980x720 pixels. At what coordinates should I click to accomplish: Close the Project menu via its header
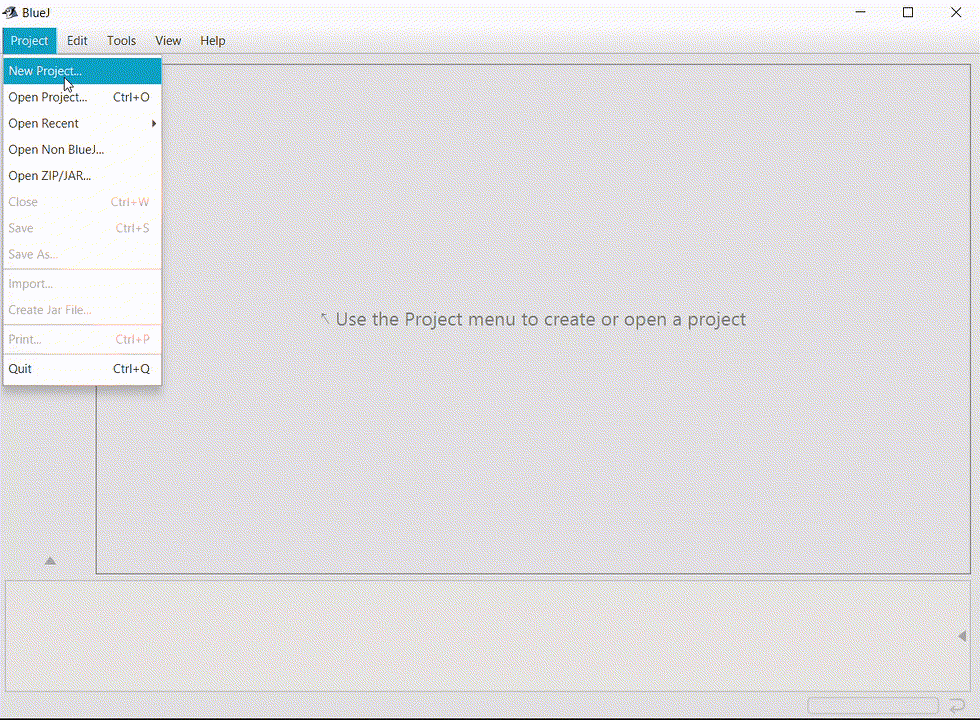29,41
